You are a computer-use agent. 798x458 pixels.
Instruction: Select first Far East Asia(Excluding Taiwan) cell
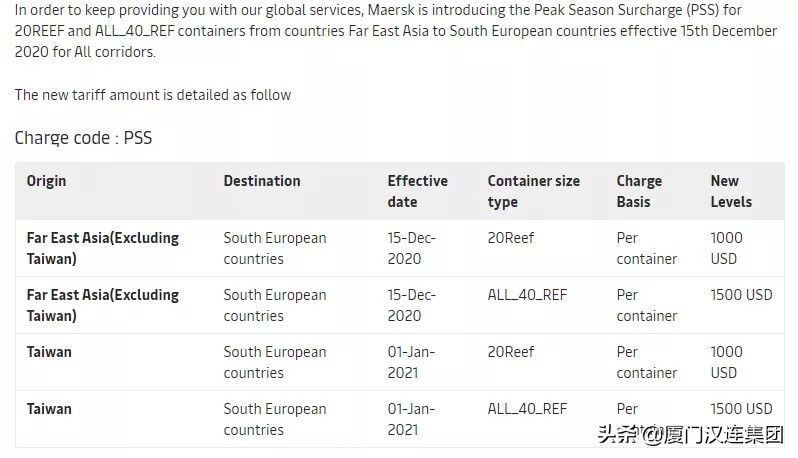tap(102, 248)
